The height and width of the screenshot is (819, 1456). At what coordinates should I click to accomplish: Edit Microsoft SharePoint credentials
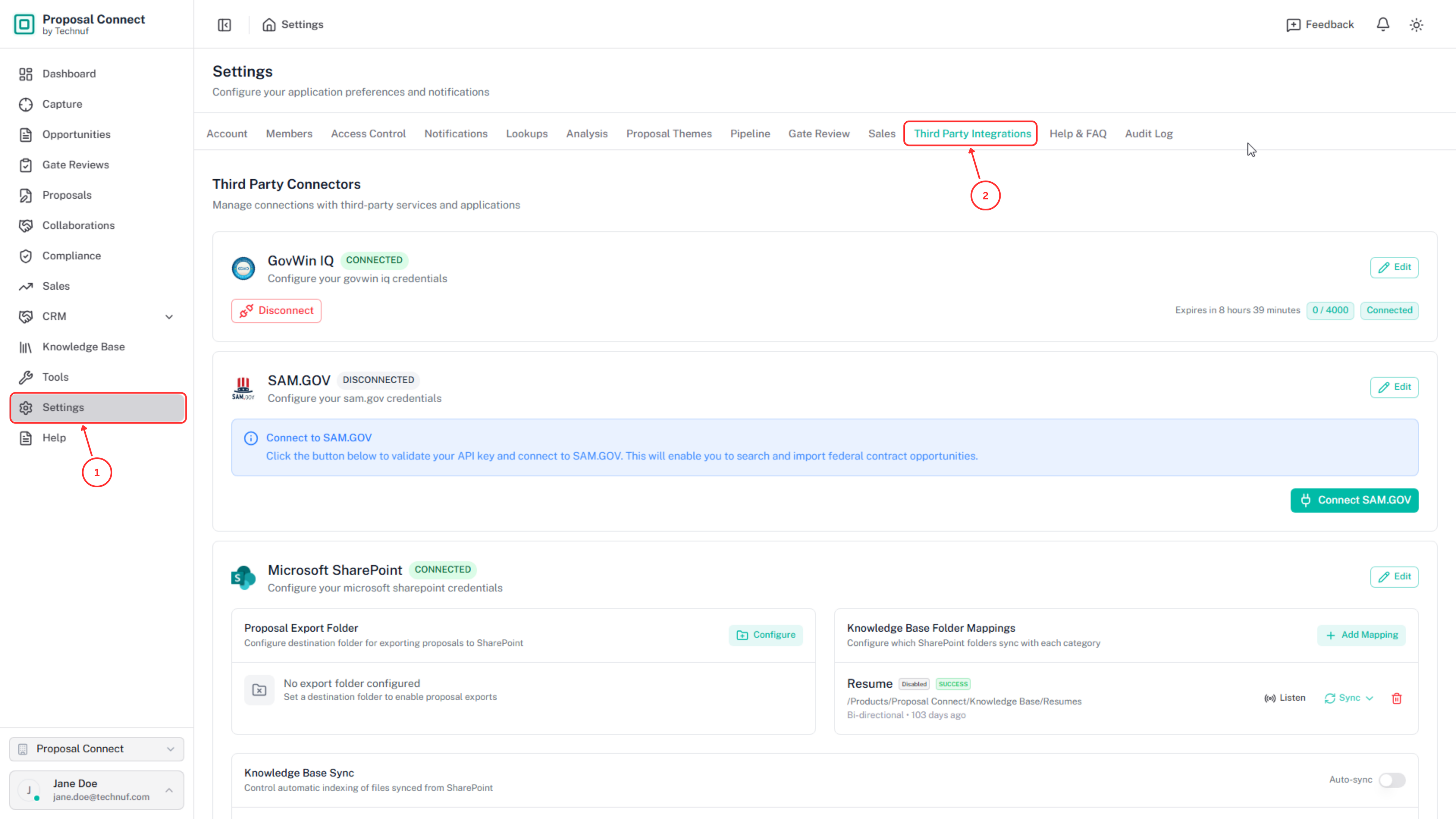1394,576
